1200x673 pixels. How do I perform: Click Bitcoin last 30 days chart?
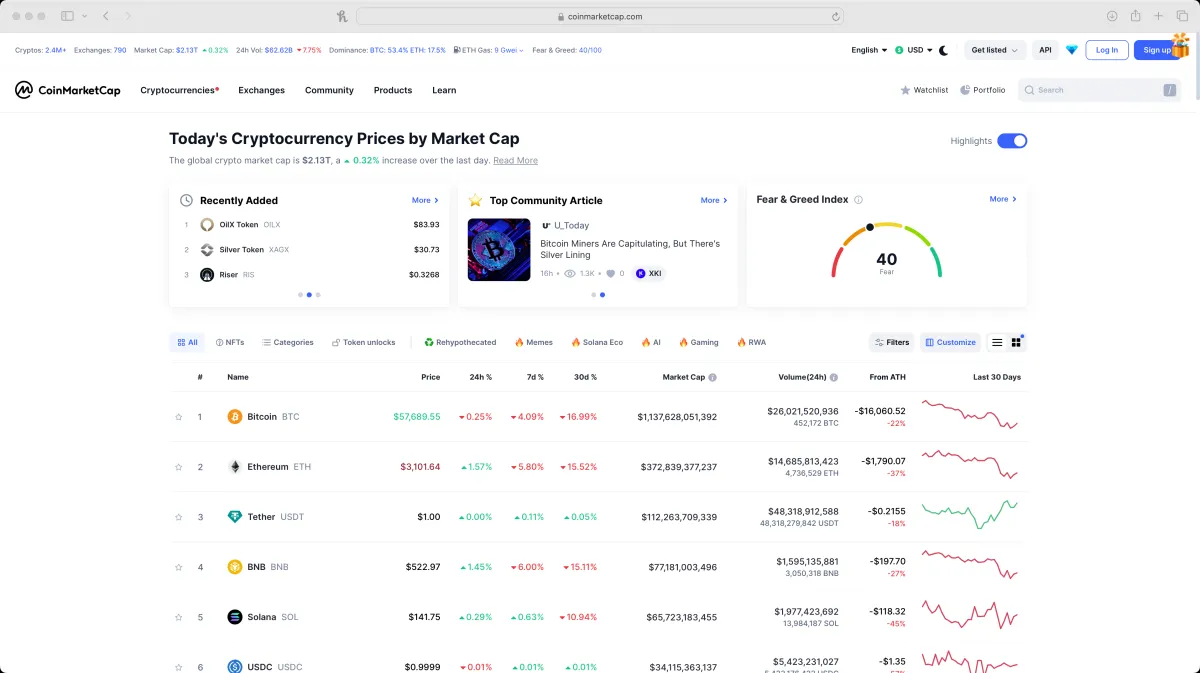pos(969,416)
